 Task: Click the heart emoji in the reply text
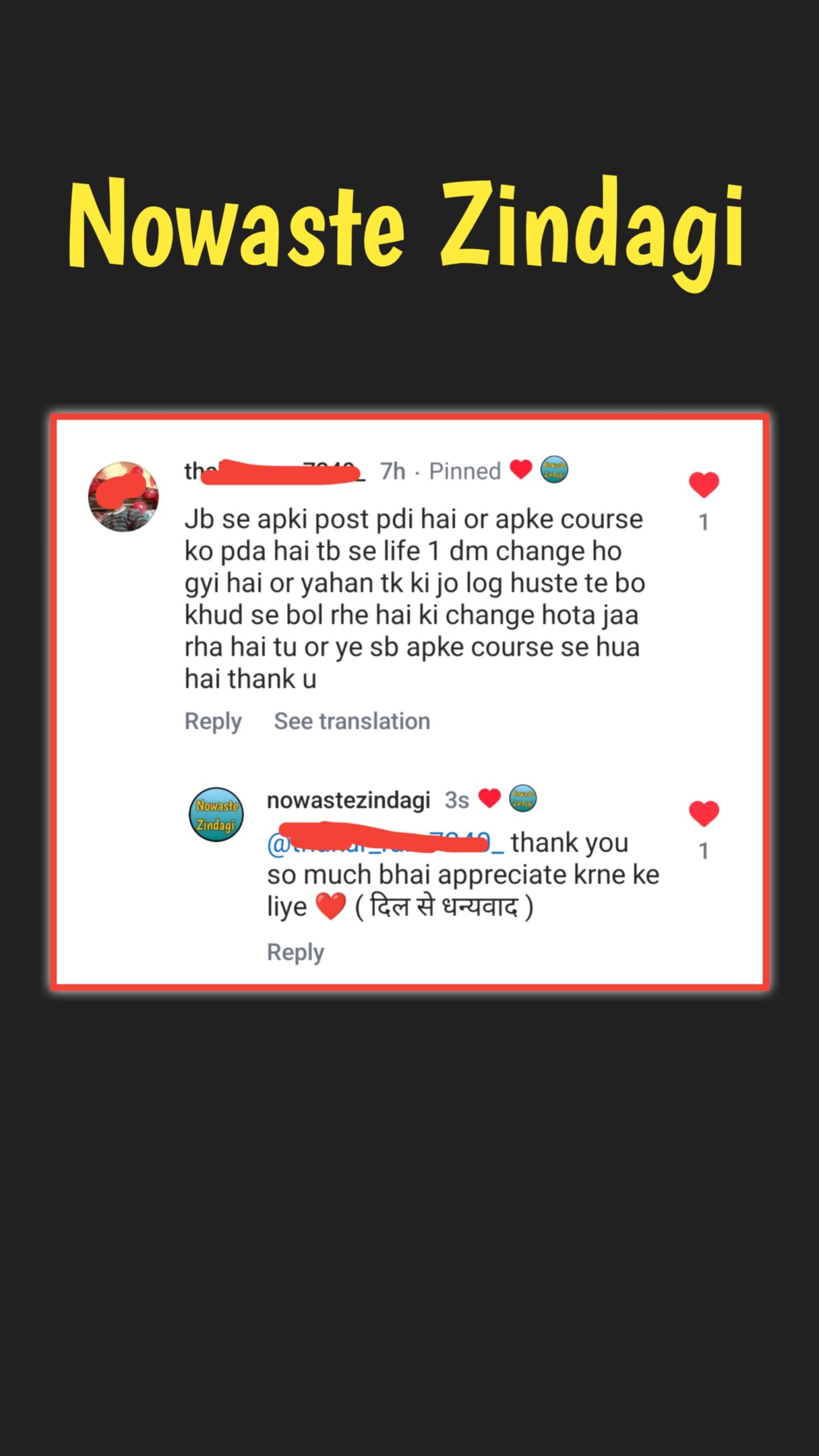[330, 906]
